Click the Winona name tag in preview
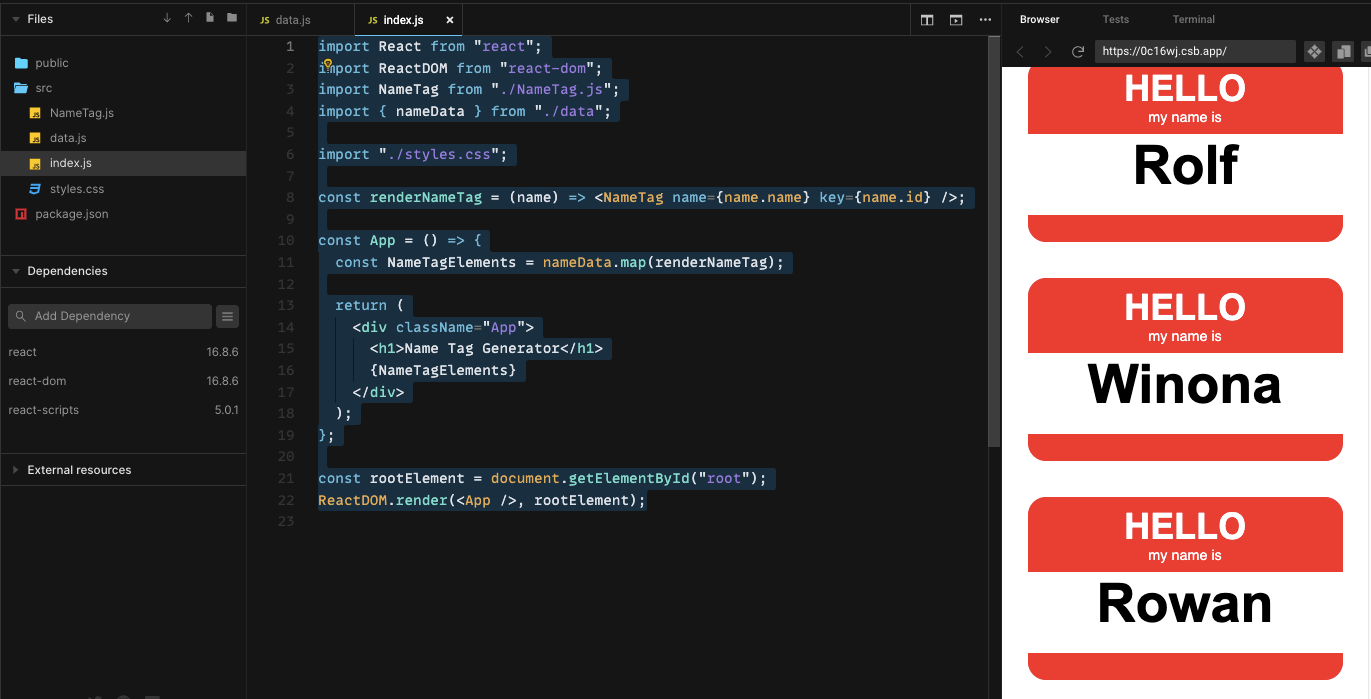This screenshot has width=1371, height=699. (1185, 369)
